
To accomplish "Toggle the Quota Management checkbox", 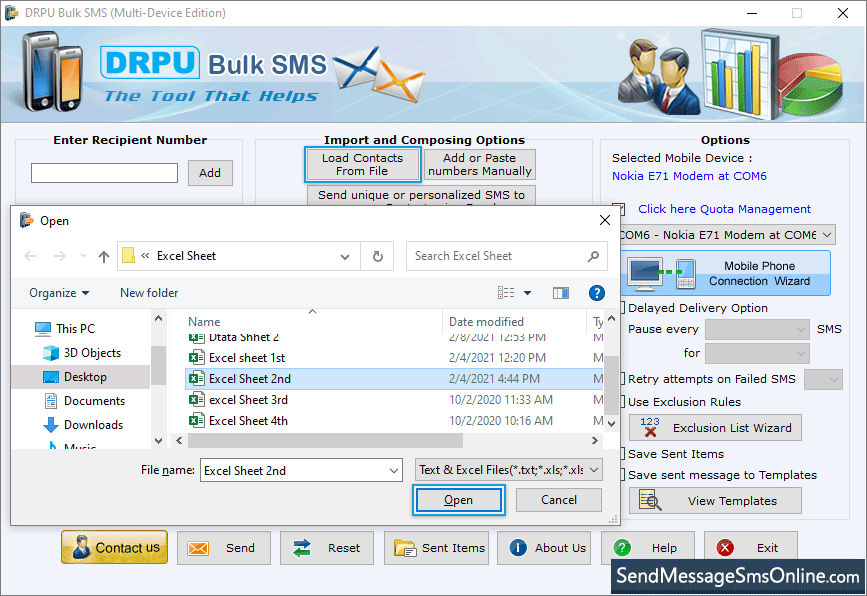I will 621,209.
